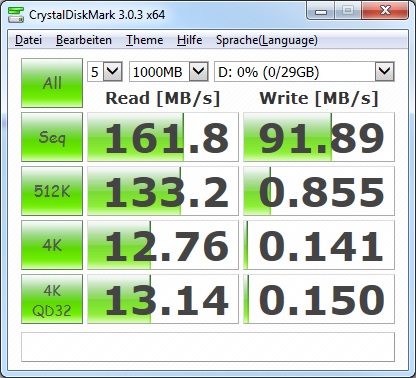The height and width of the screenshot is (378, 416).
Task: Minimize the CrystalDiskMark window
Action: click(x=321, y=12)
